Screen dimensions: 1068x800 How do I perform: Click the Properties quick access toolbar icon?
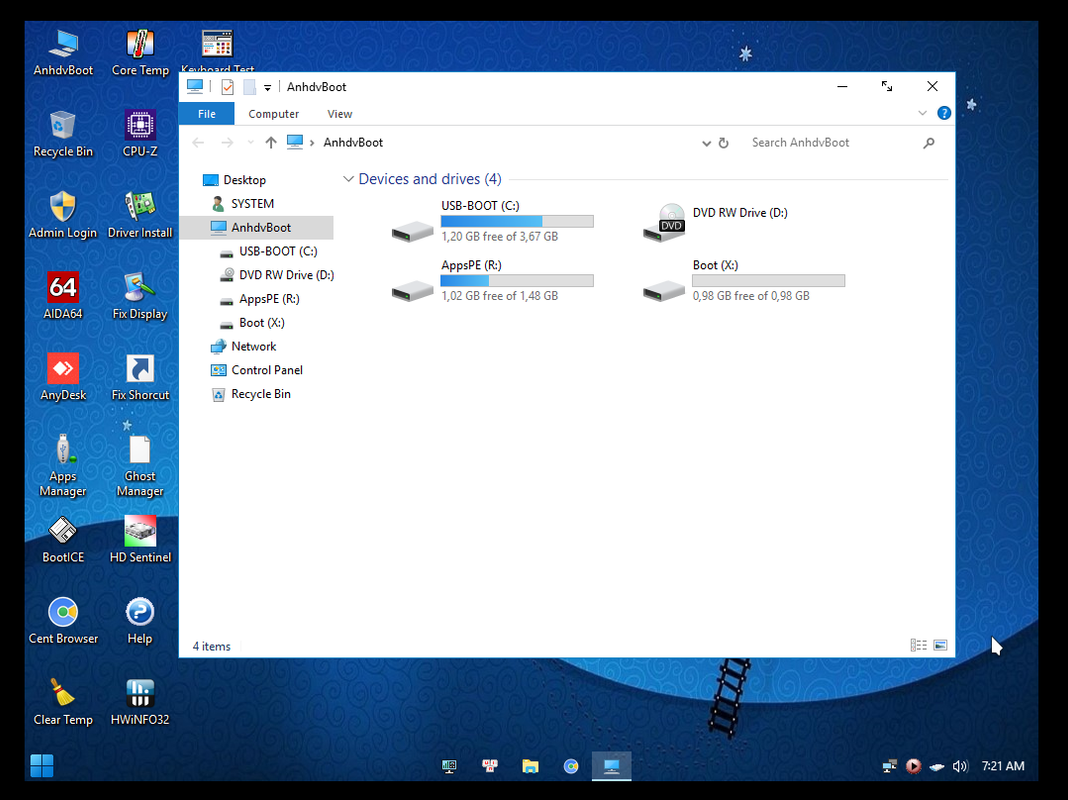[227, 87]
